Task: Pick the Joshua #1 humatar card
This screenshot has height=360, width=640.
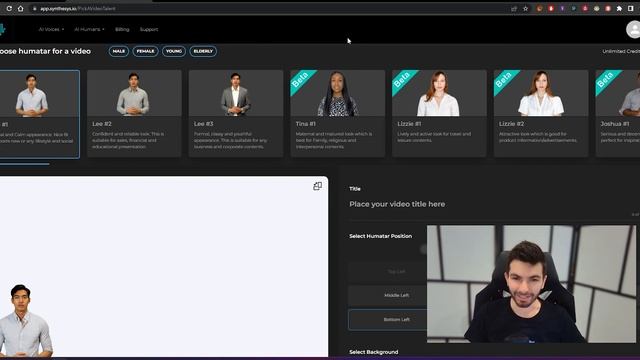Action: point(618,113)
